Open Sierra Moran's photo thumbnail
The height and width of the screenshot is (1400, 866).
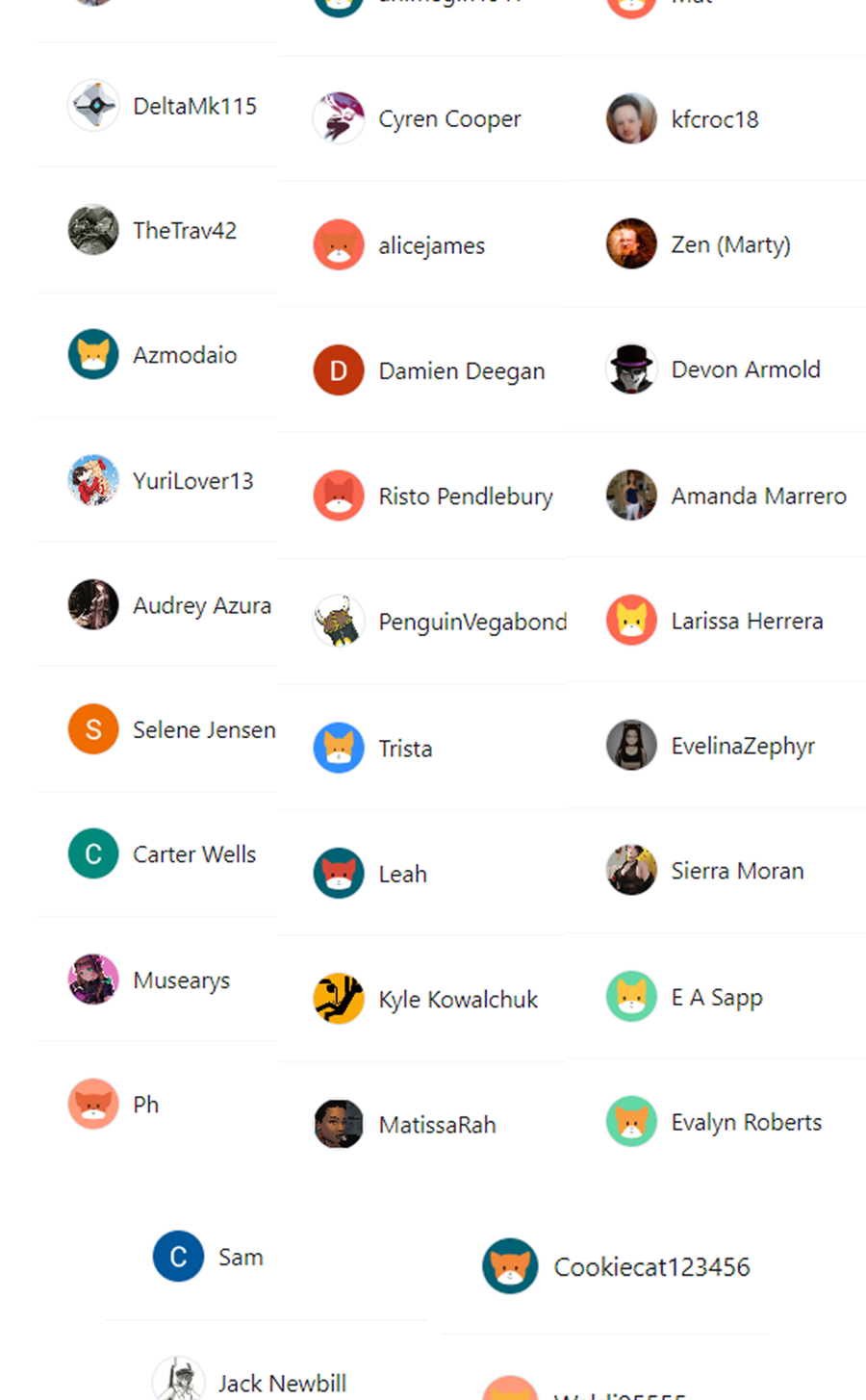tap(631, 870)
